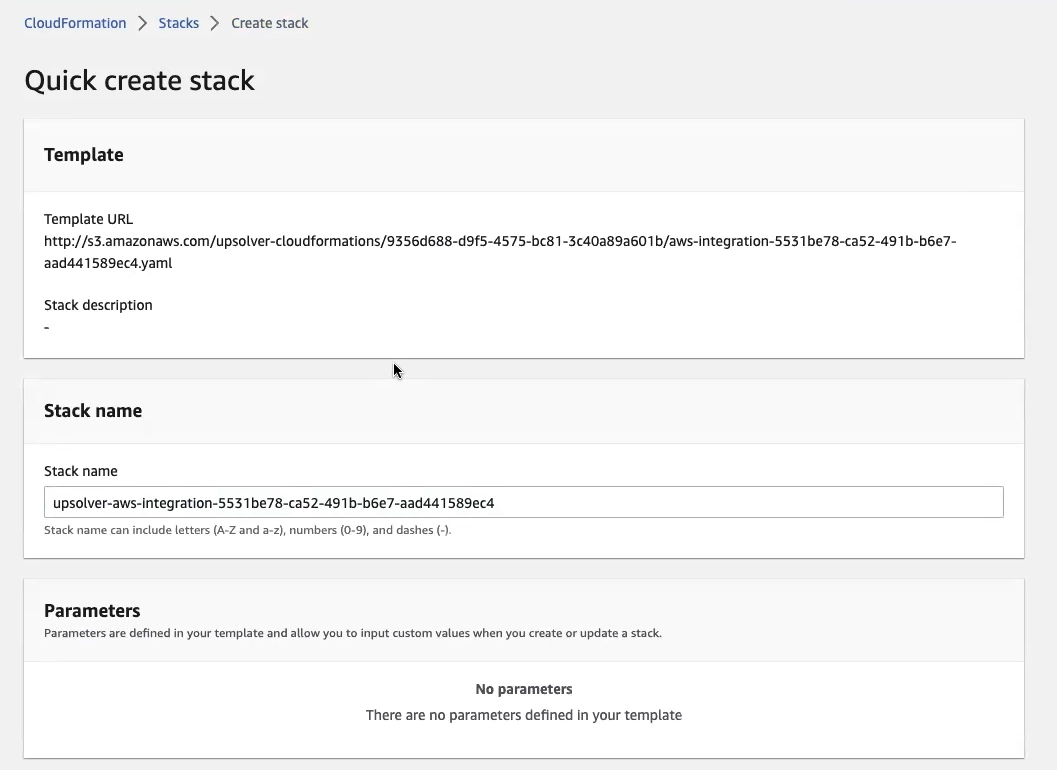Click the Stack name label above the input

[80, 471]
